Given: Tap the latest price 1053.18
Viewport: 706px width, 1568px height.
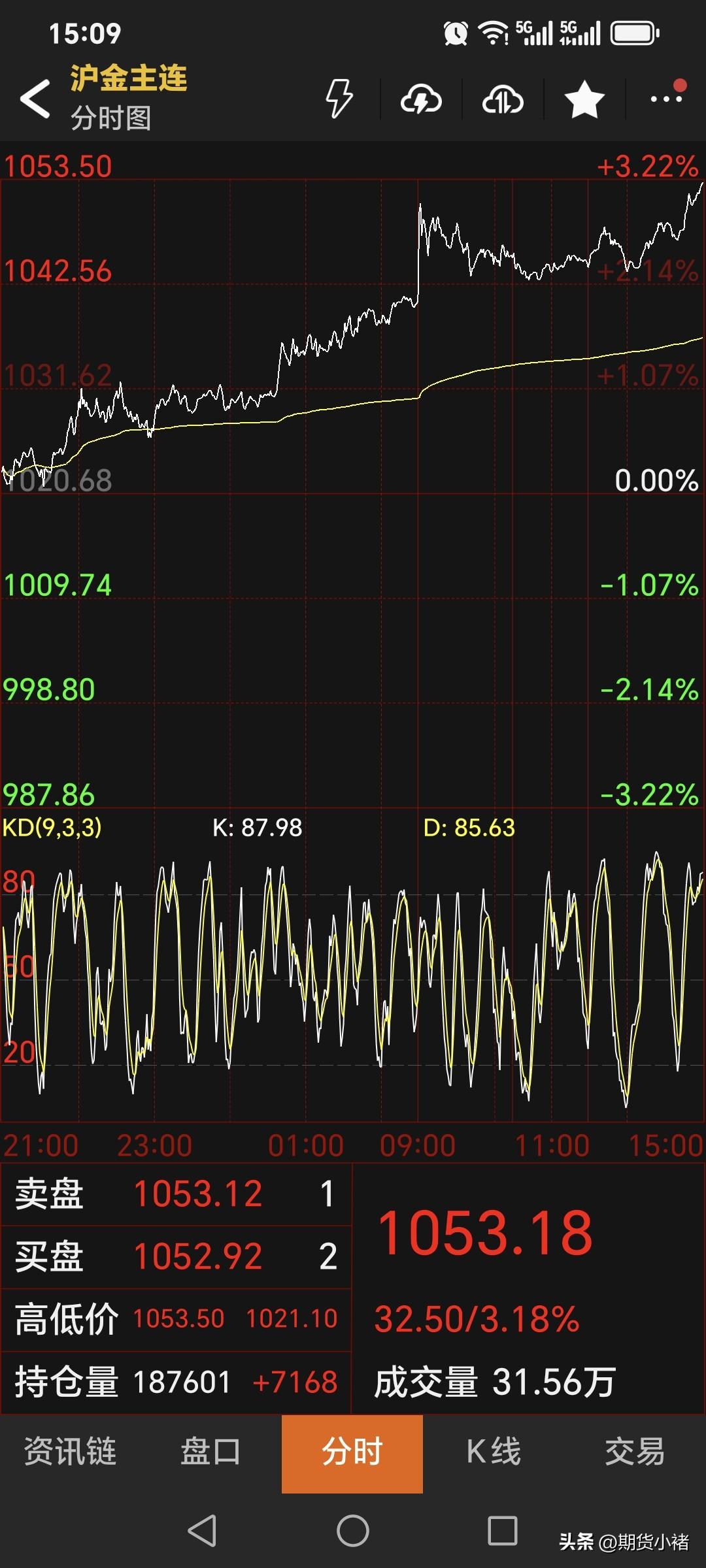Looking at the screenshot, I should point(486,1233).
